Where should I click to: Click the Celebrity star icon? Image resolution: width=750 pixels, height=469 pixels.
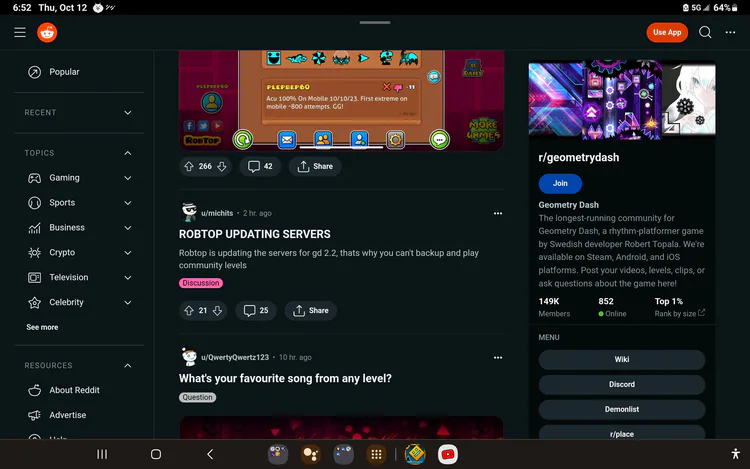[34, 302]
